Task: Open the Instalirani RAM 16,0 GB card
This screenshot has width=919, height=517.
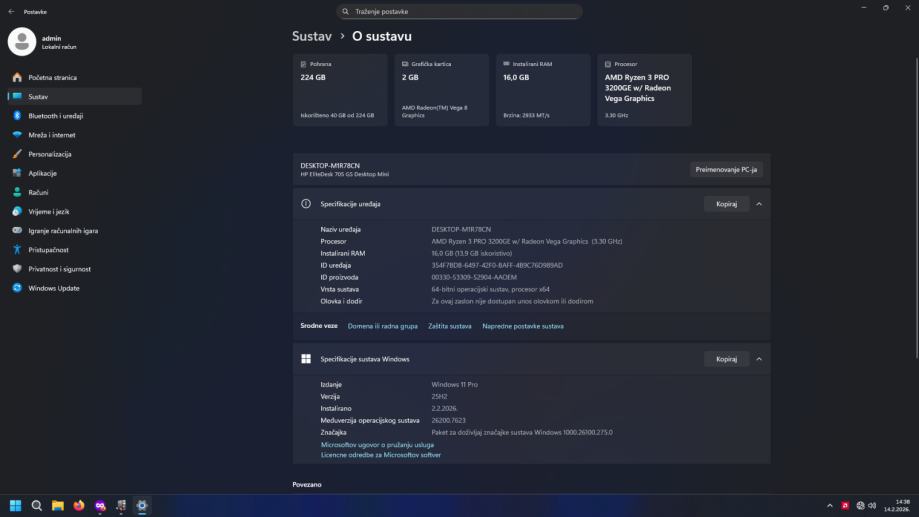Action: [543, 90]
